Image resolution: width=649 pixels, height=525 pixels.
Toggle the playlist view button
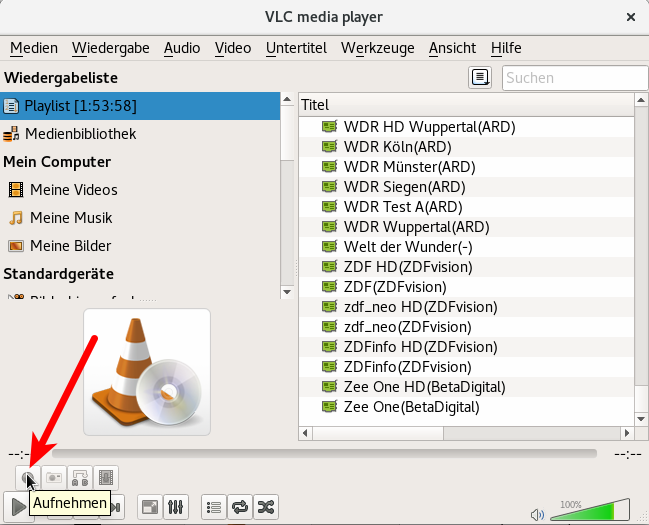coord(213,507)
